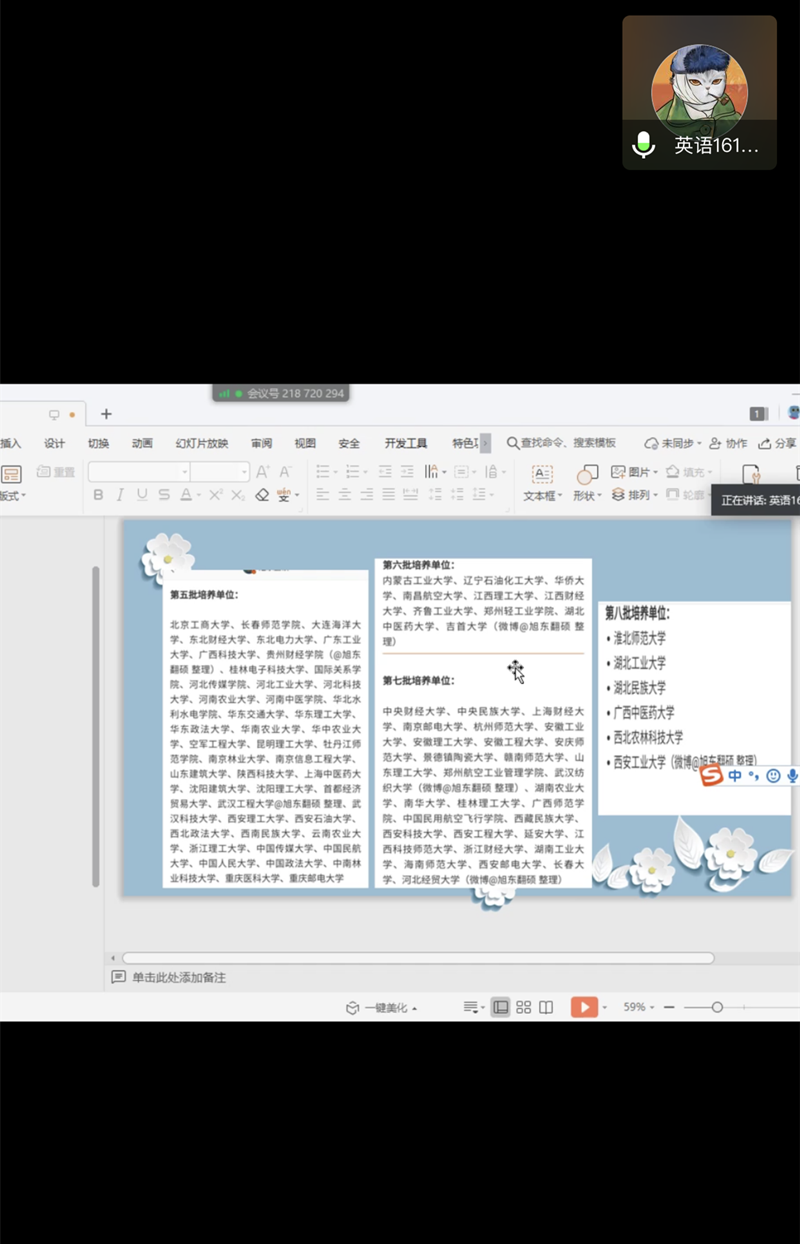800x1244 pixels.
Task: Open the 开发工具 developer tools tab
Action: pyautogui.click(x=405, y=443)
